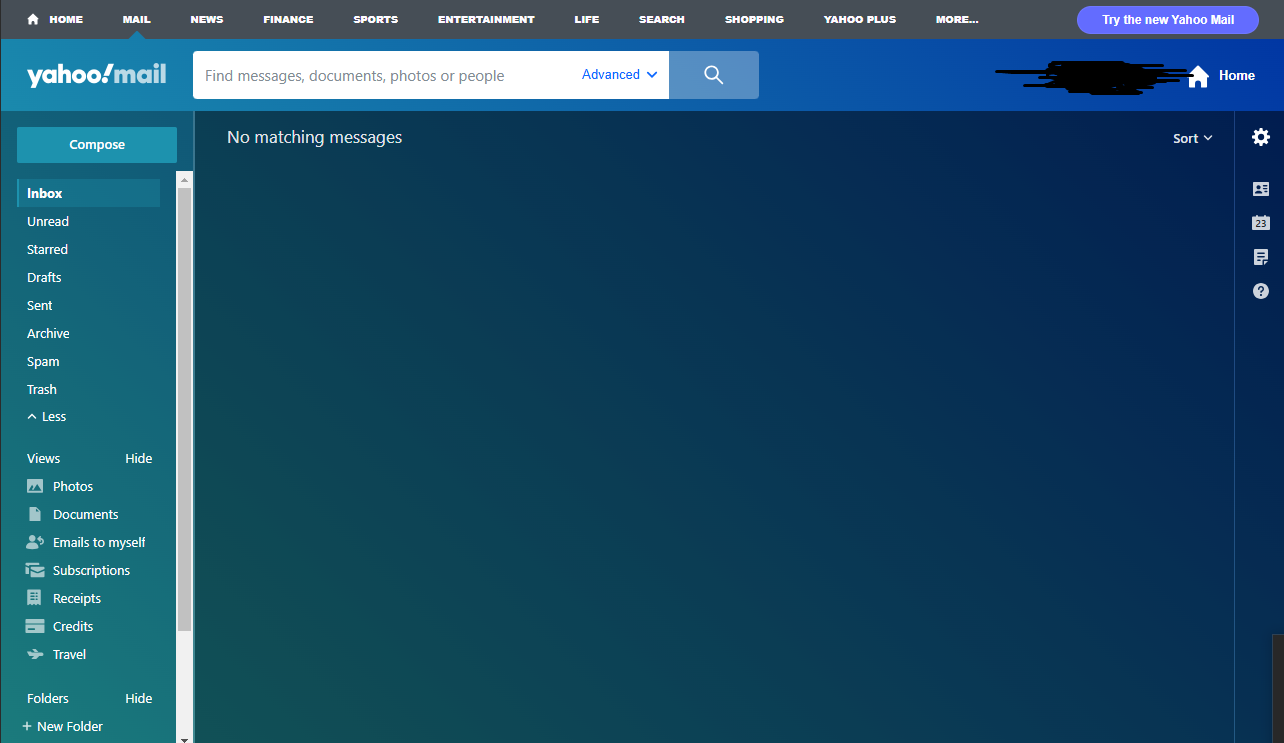Click the Travel airplane icon
This screenshot has width=1284, height=743.
pyautogui.click(x=35, y=654)
